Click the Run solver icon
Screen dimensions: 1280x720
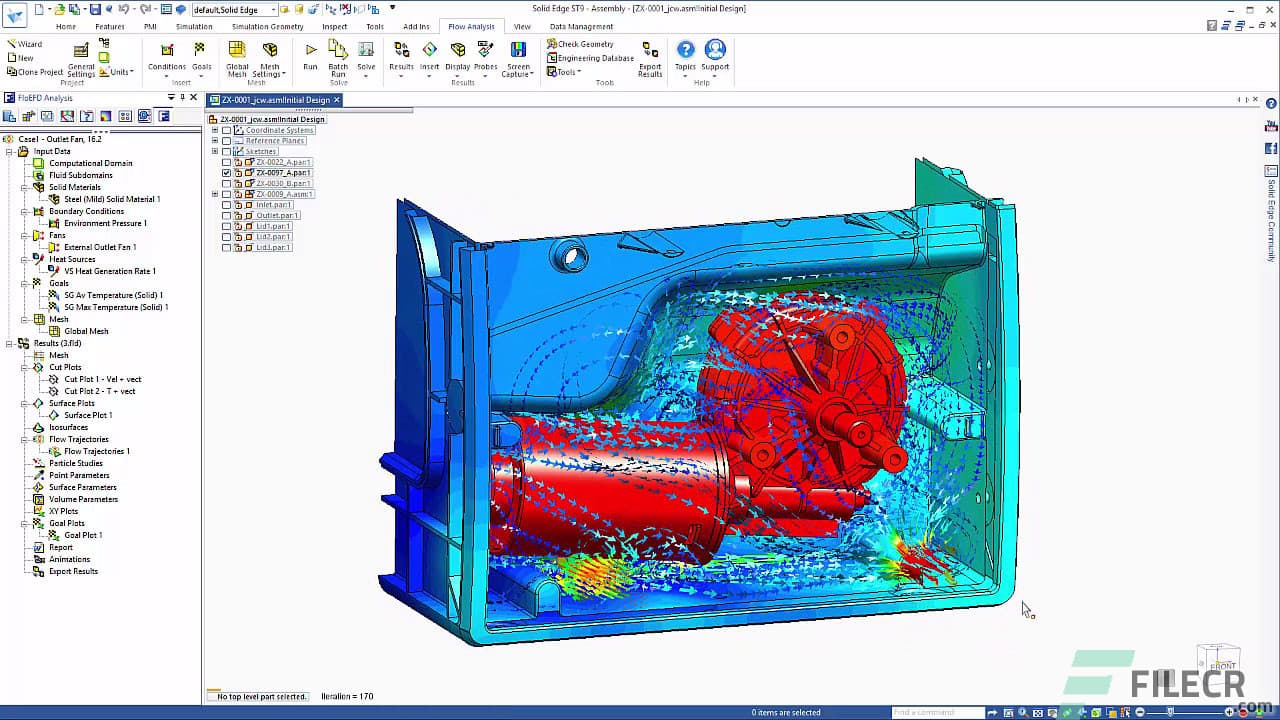[310, 55]
